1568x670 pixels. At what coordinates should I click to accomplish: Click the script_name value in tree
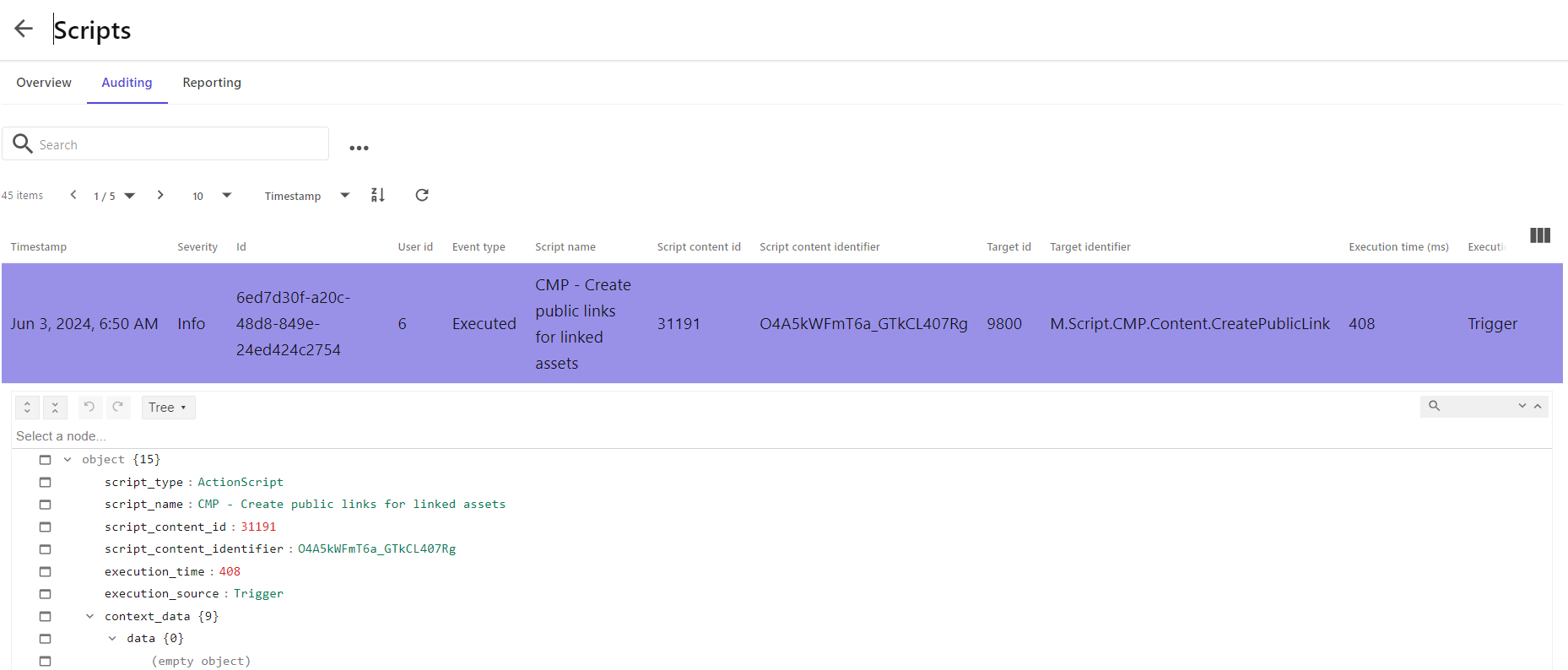click(352, 505)
